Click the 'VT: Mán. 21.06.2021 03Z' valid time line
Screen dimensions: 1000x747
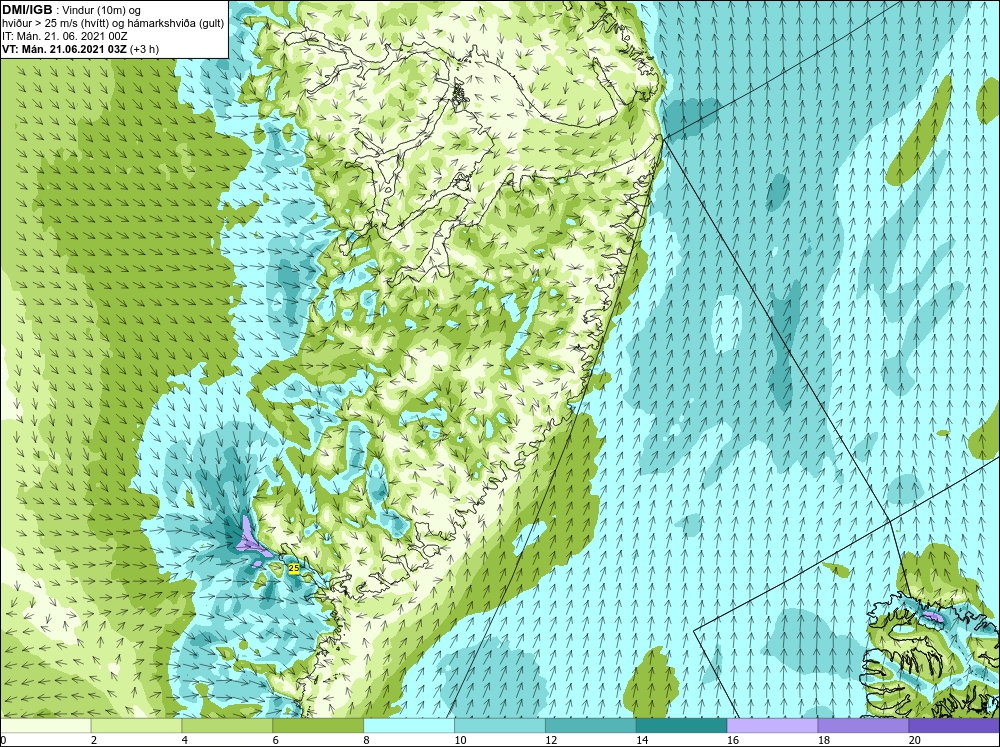(80, 48)
